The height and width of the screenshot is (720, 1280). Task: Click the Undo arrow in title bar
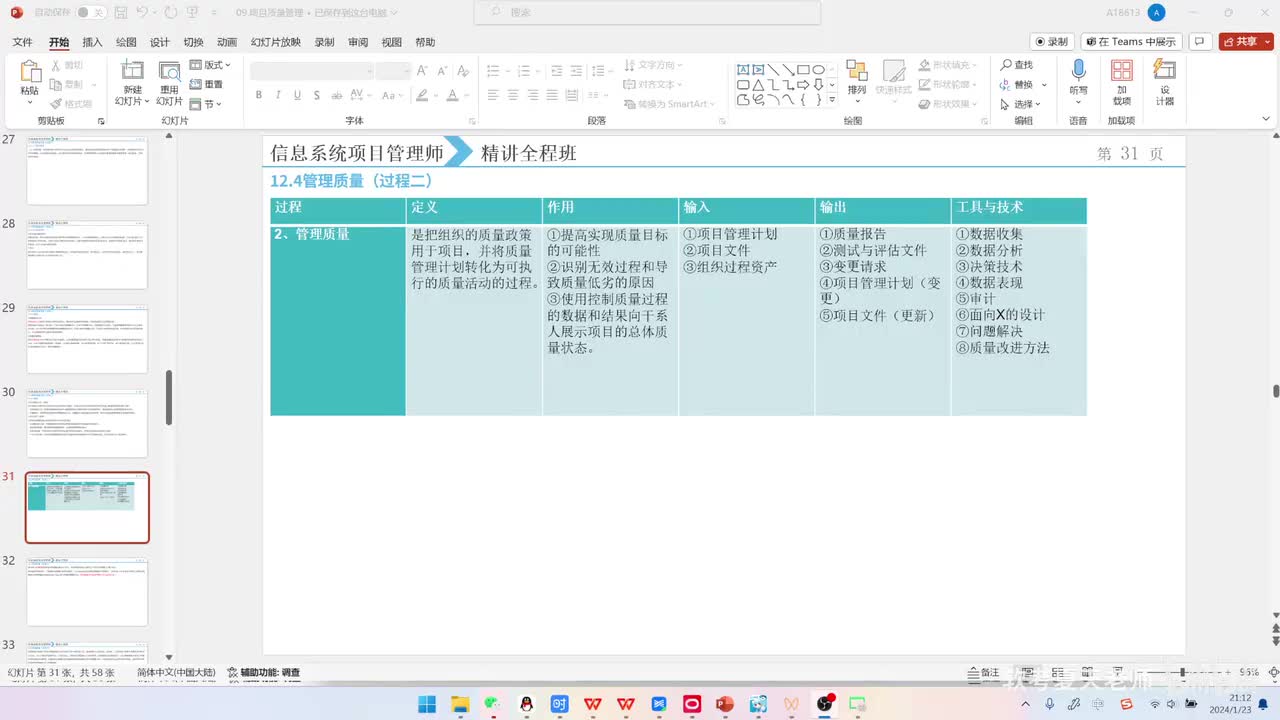point(142,12)
